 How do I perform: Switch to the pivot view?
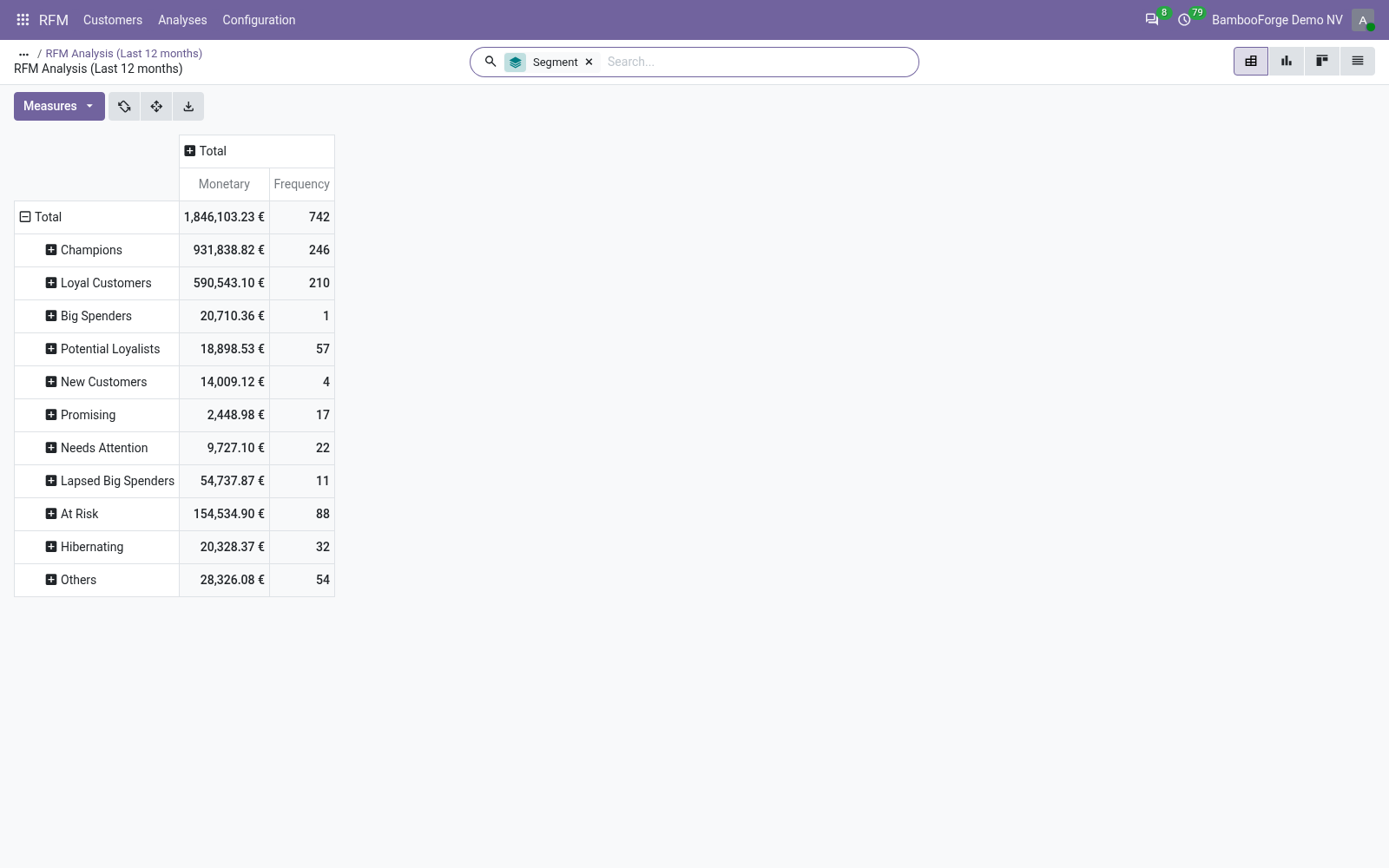[x=1251, y=62]
